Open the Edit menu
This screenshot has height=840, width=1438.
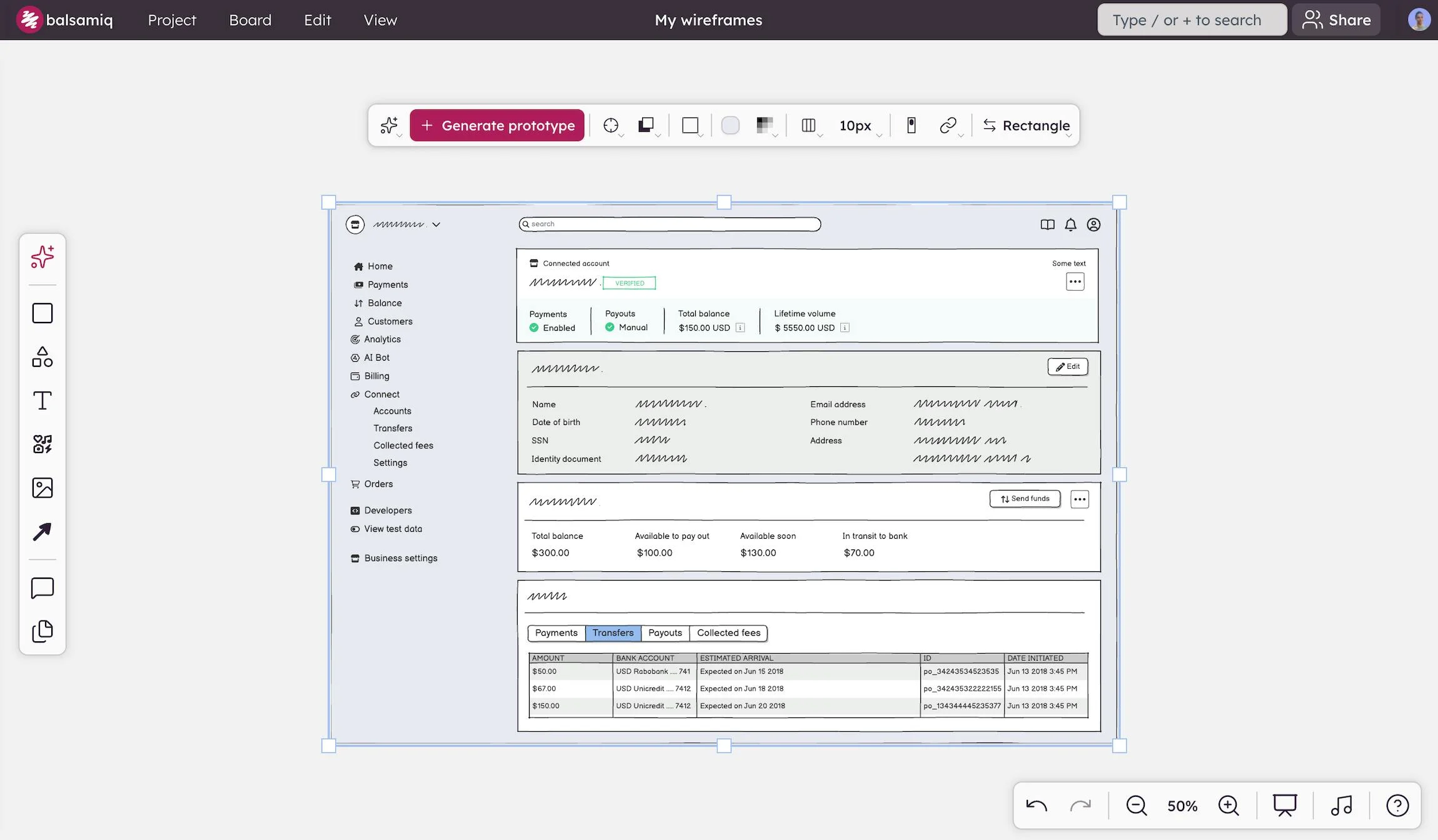point(318,20)
